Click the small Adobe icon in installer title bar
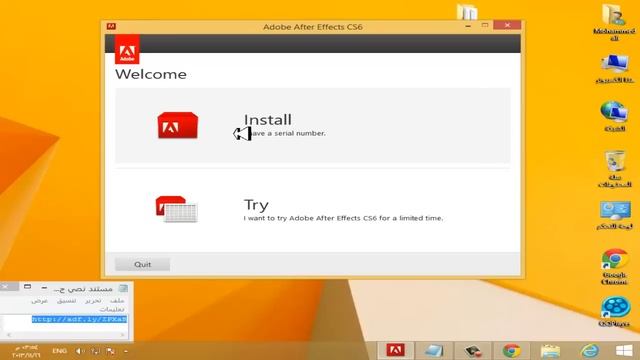640x360 pixels. pos(111,27)
